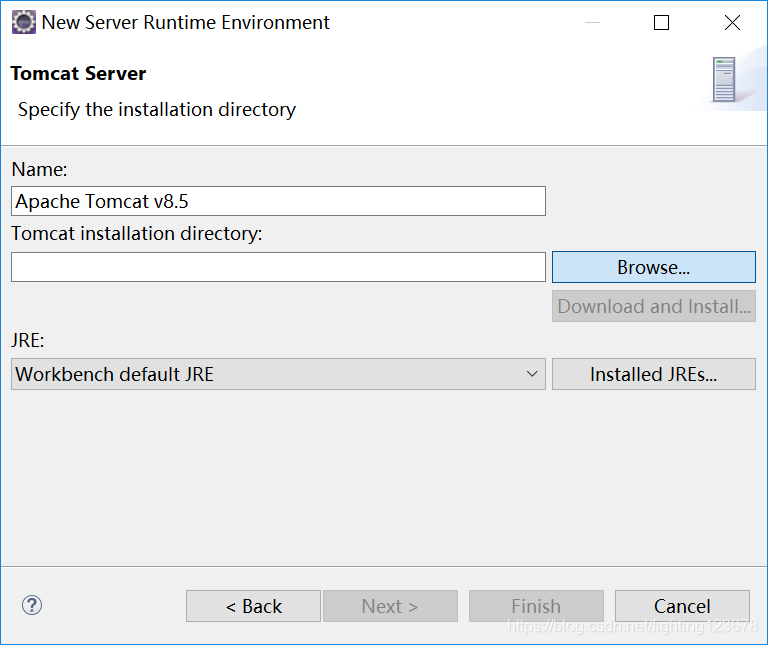Click "Specify the installation directory" text
Screen dimensions: 768x645
[157, 110]
